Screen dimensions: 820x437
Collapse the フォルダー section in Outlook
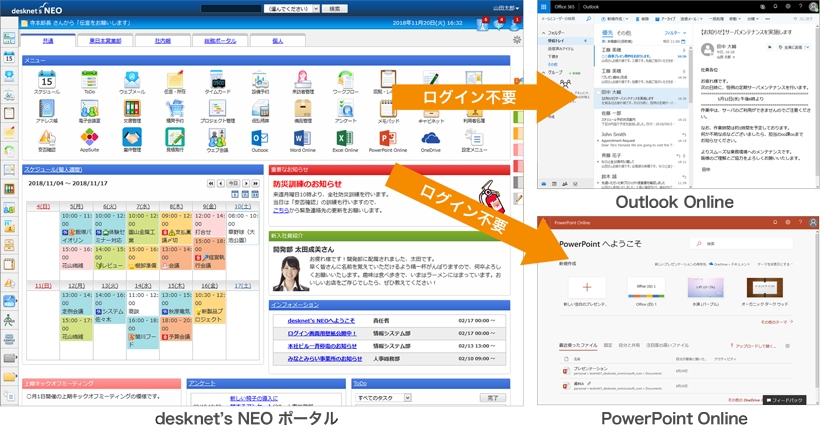tap(543, 33)
